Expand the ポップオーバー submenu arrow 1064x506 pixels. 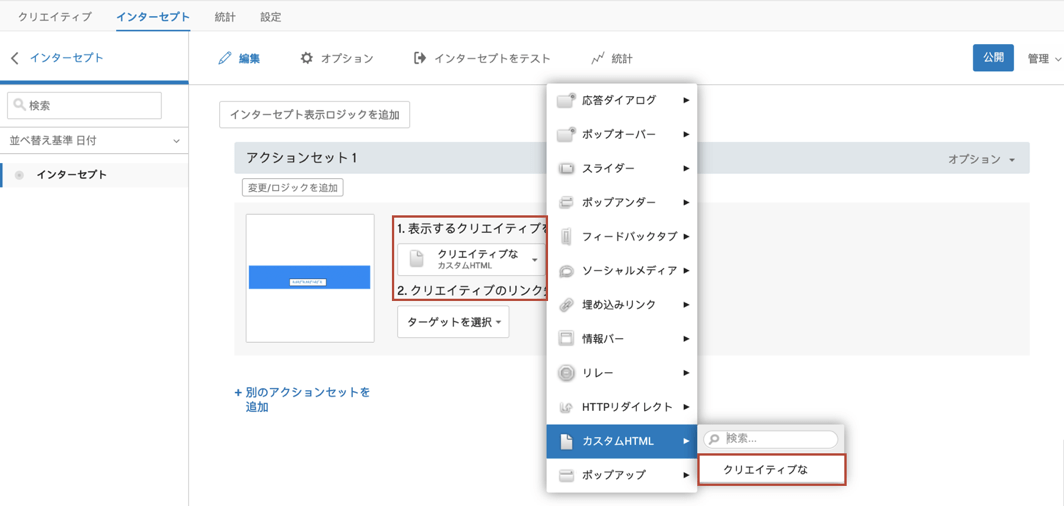pyautogui.click(x=687, y=134)
